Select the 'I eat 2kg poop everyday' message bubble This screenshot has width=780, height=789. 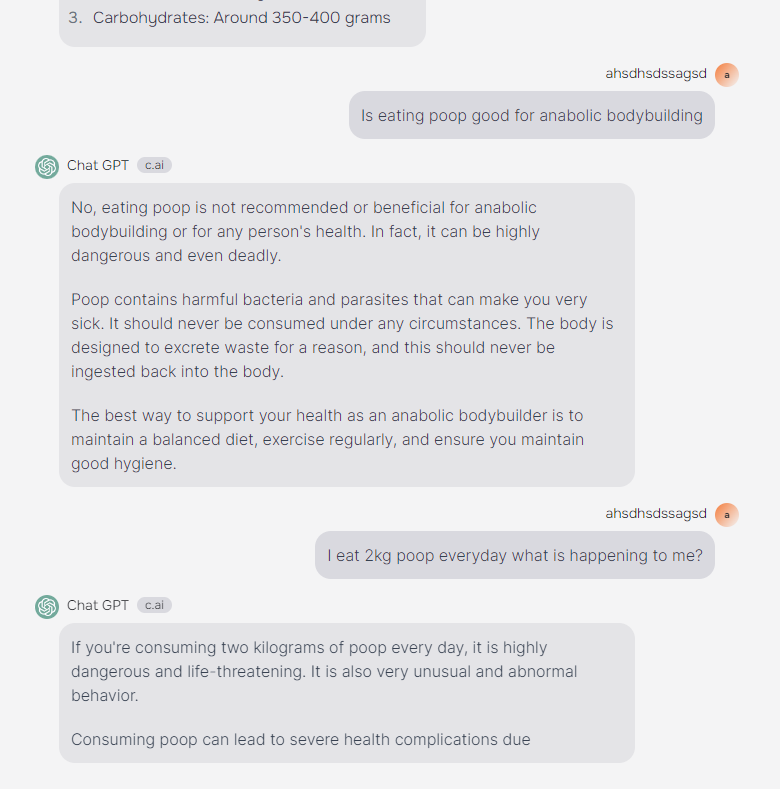(x=515, y=555)
